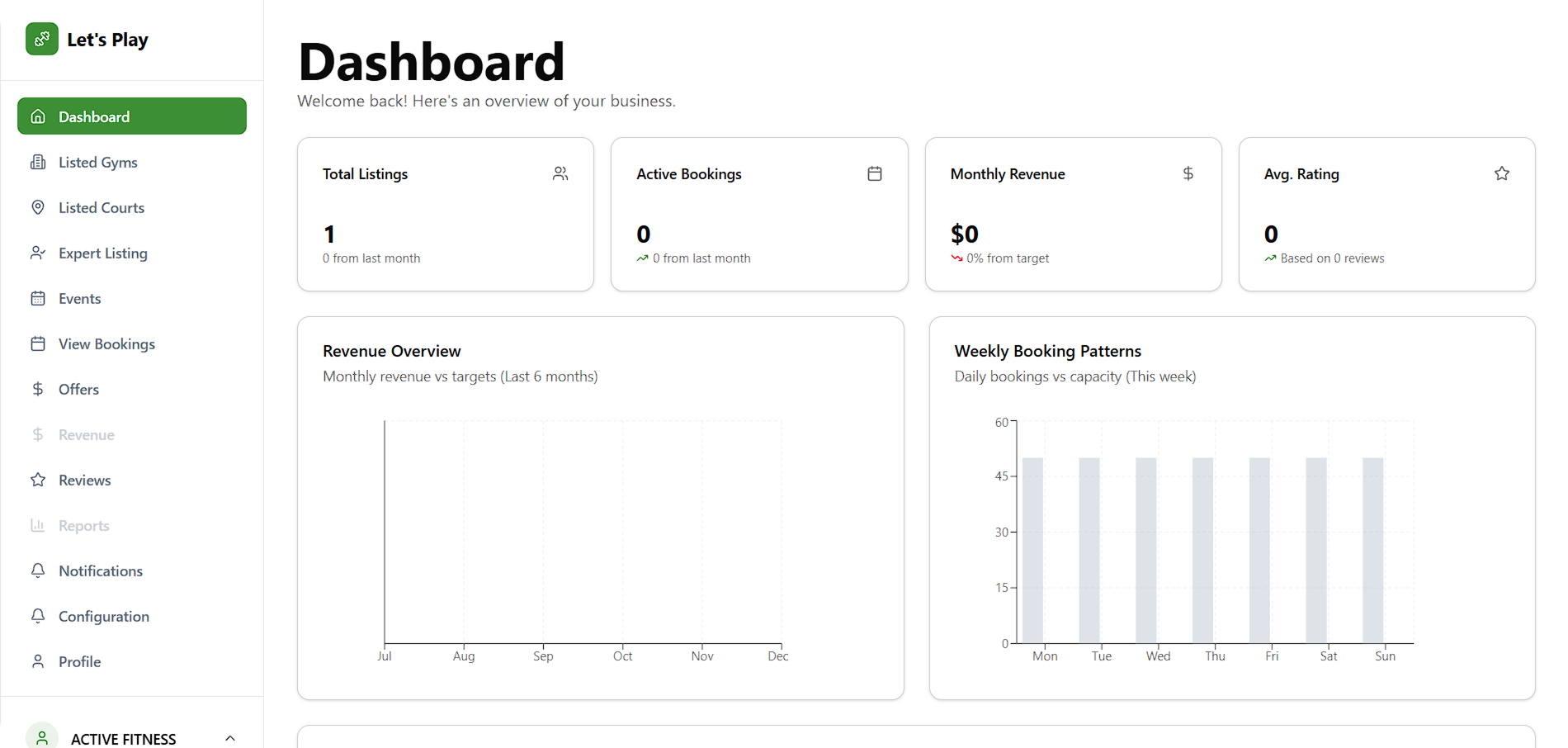1568x748 pixels.
Task: Click '0% from target' text
Action: 1008,258
